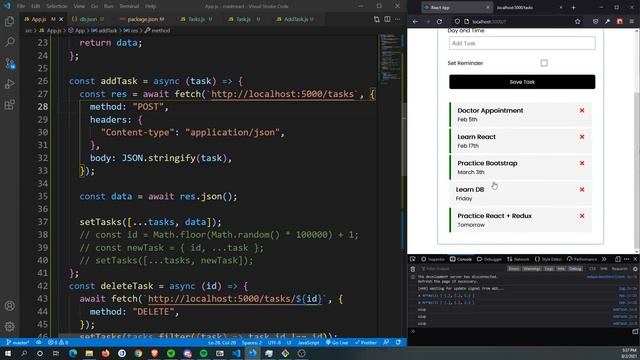The image size is (640, 360).
Task: Open the Explorer view in VS Code activity bar
Action: 9,21
